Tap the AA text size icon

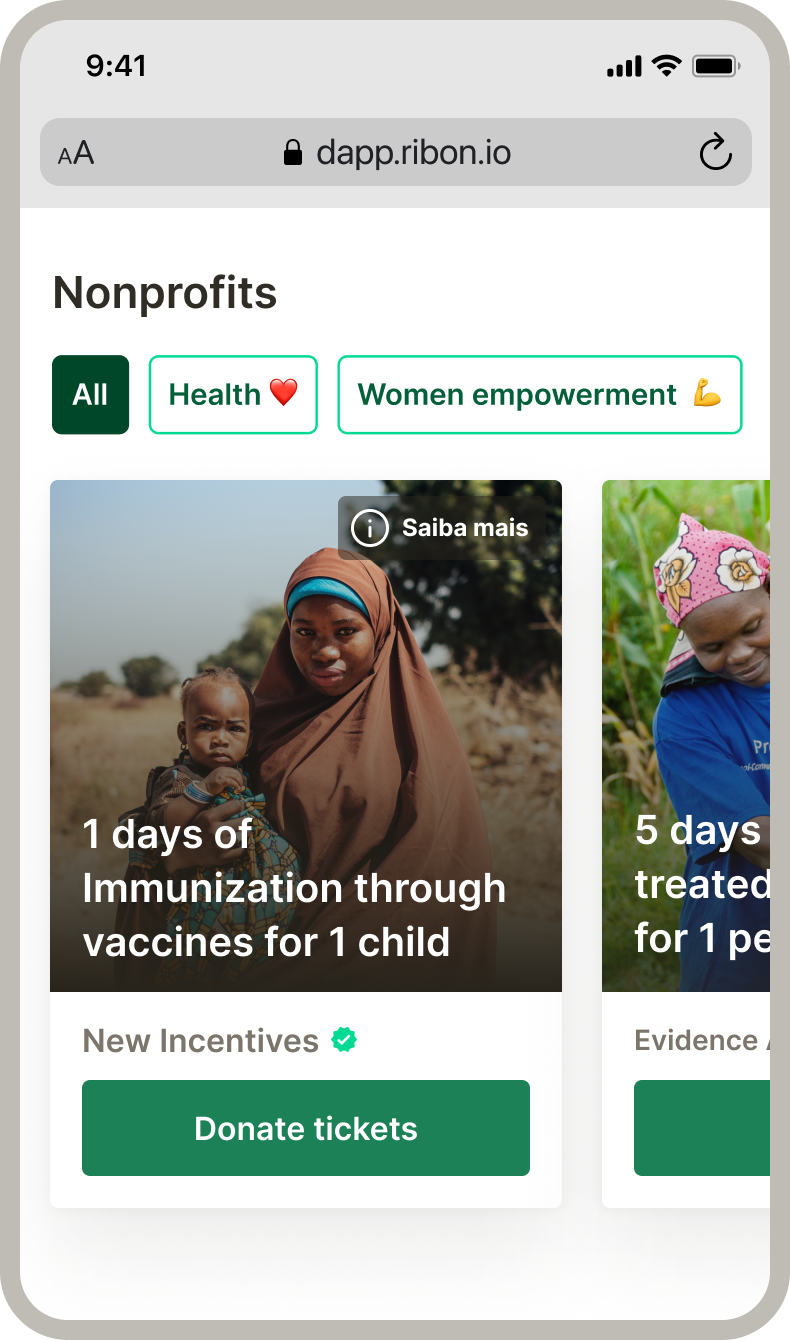(76, 154)
